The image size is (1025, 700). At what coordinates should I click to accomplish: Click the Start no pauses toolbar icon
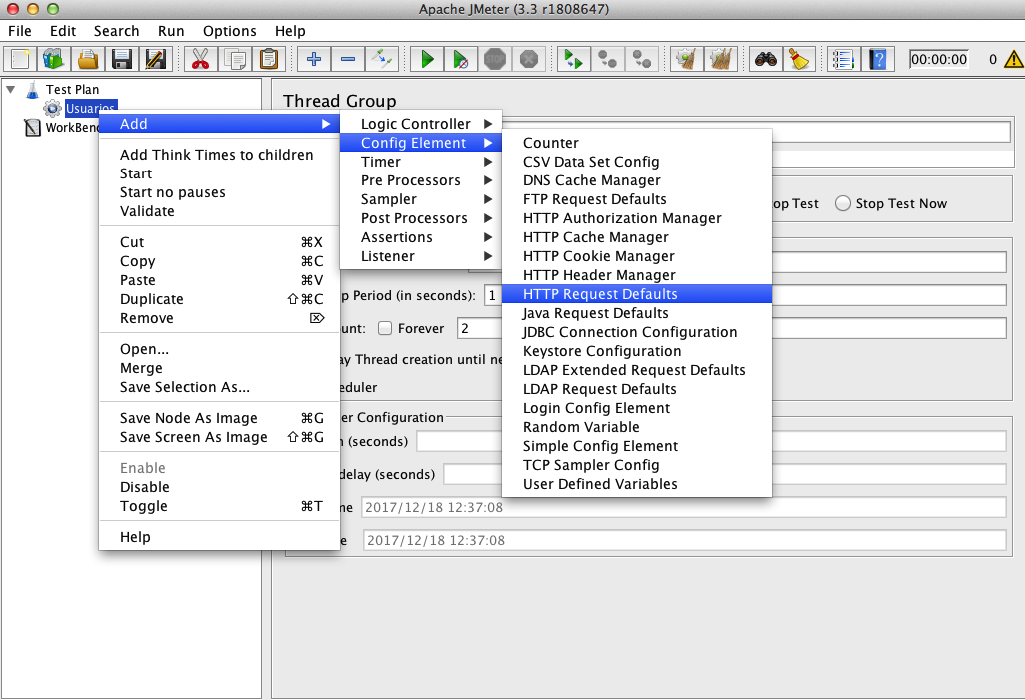[461, 59]
